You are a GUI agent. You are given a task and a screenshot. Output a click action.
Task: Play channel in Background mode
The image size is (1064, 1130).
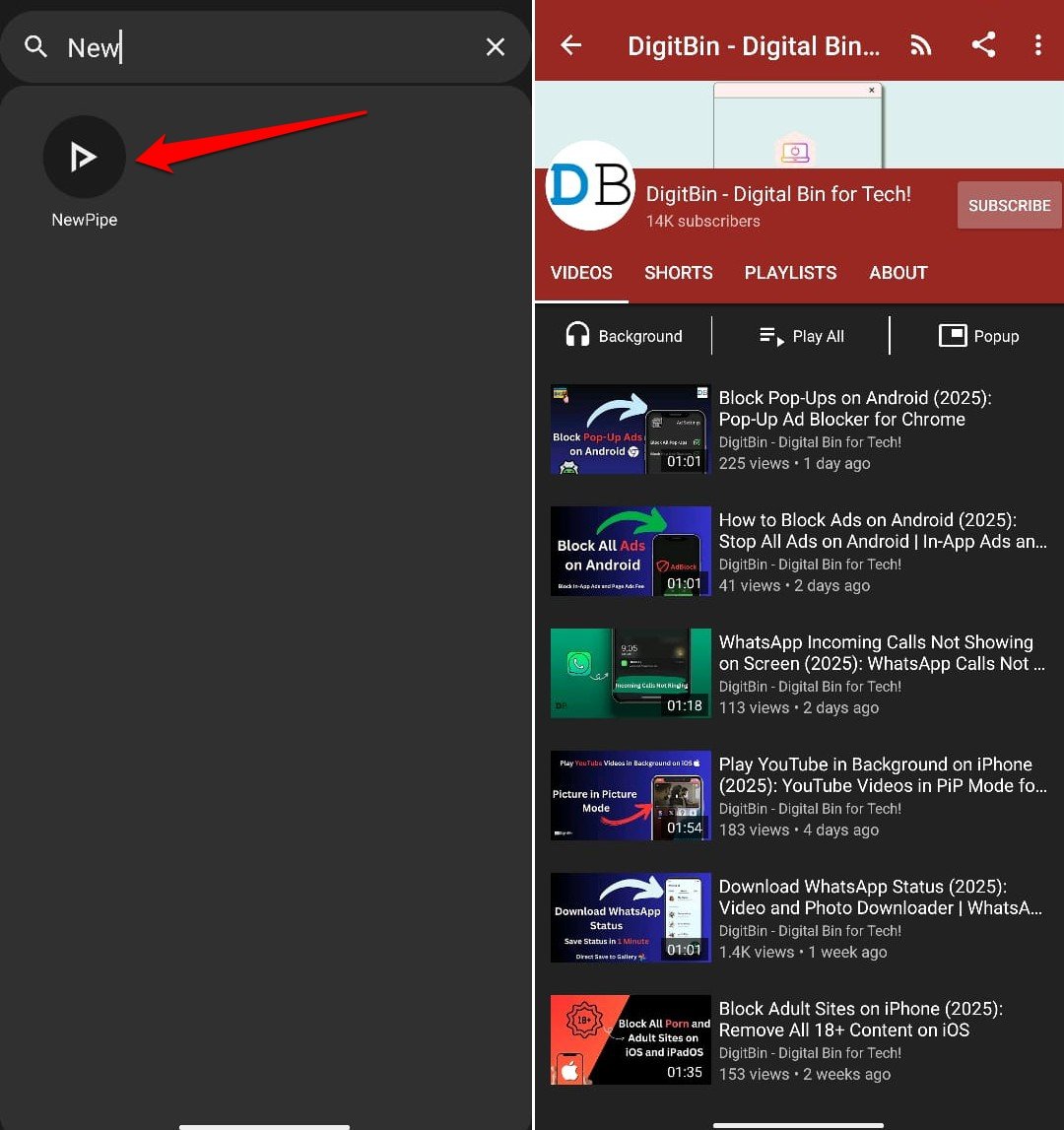click(624, 336)
